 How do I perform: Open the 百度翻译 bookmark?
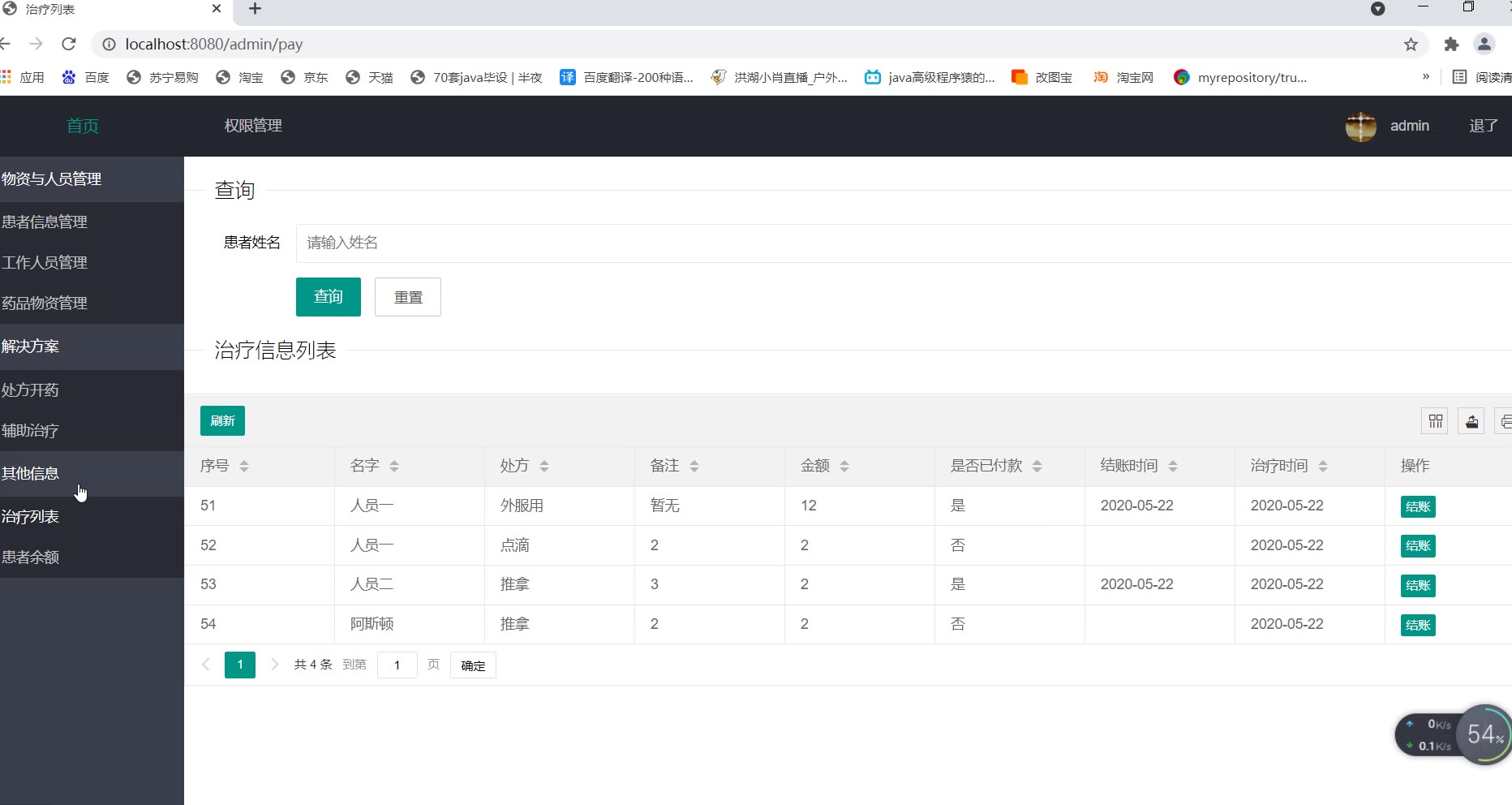coord(626,77)
